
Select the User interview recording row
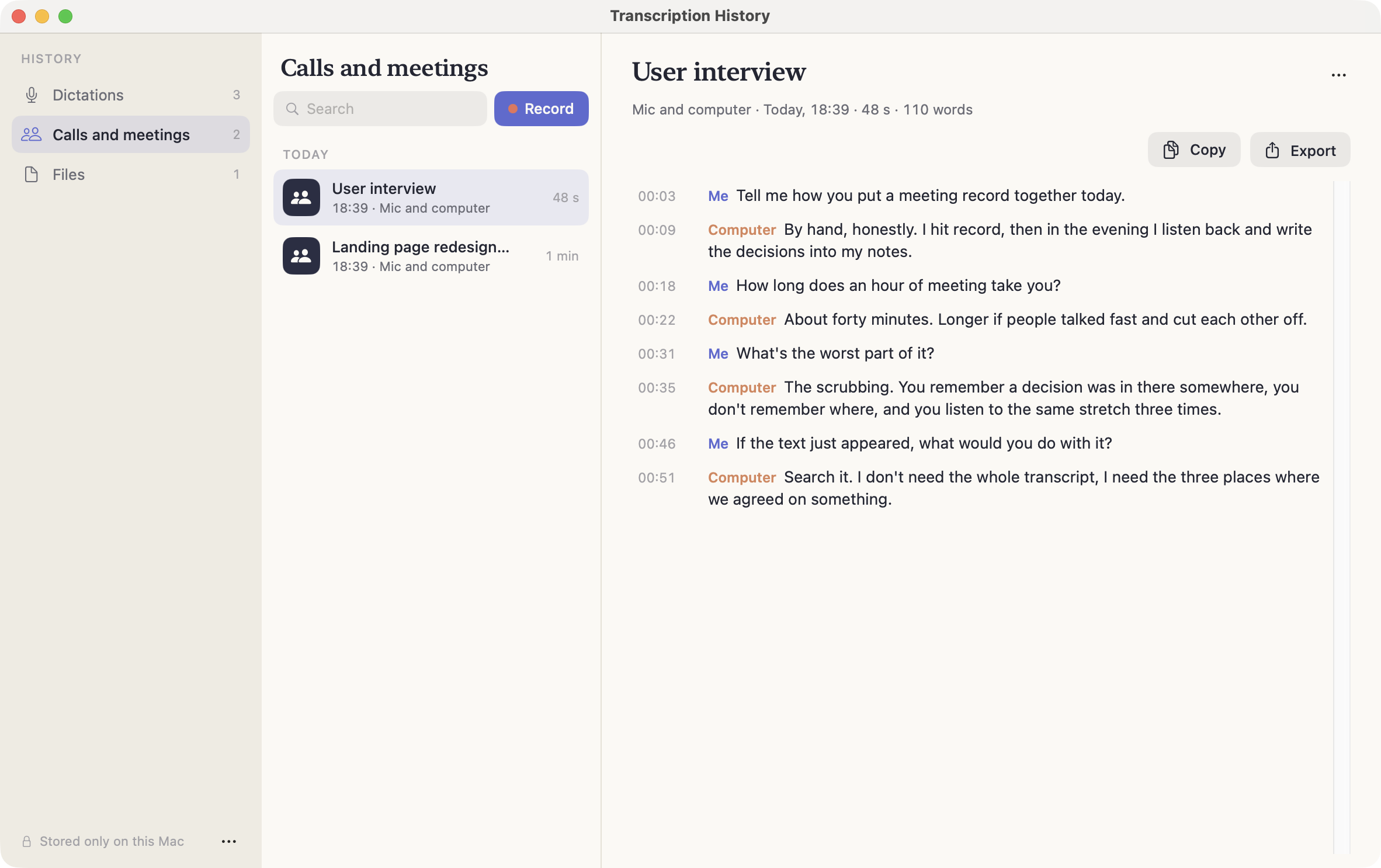(431, 197)
